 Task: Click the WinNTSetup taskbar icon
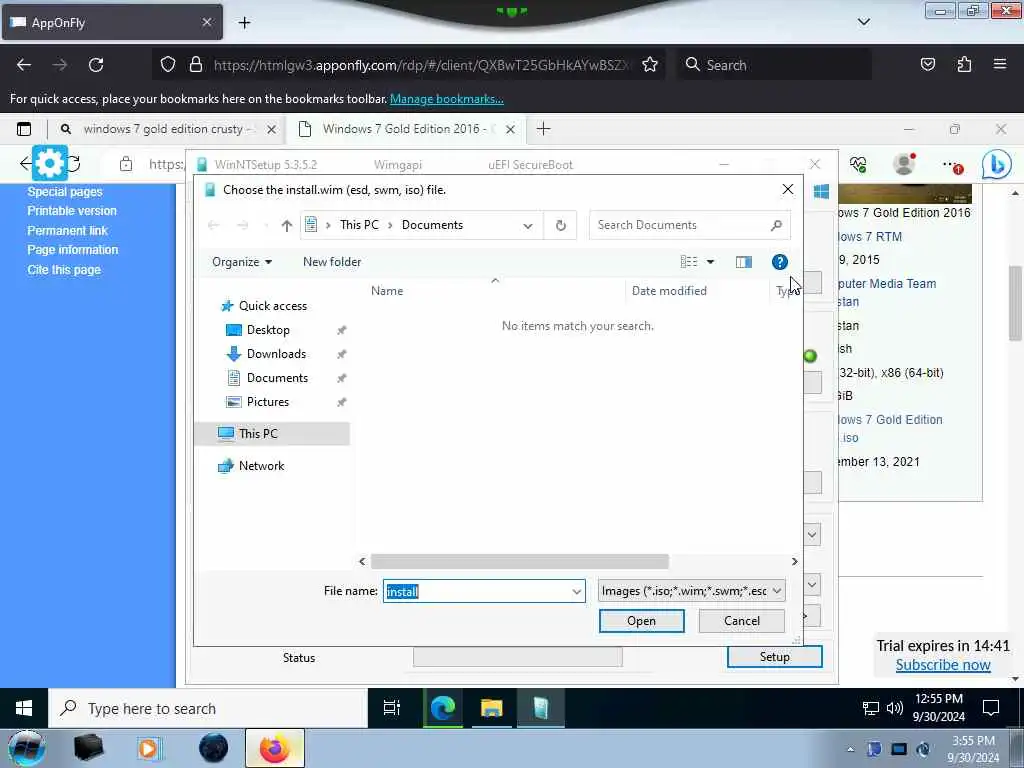[x=541, y=708]
